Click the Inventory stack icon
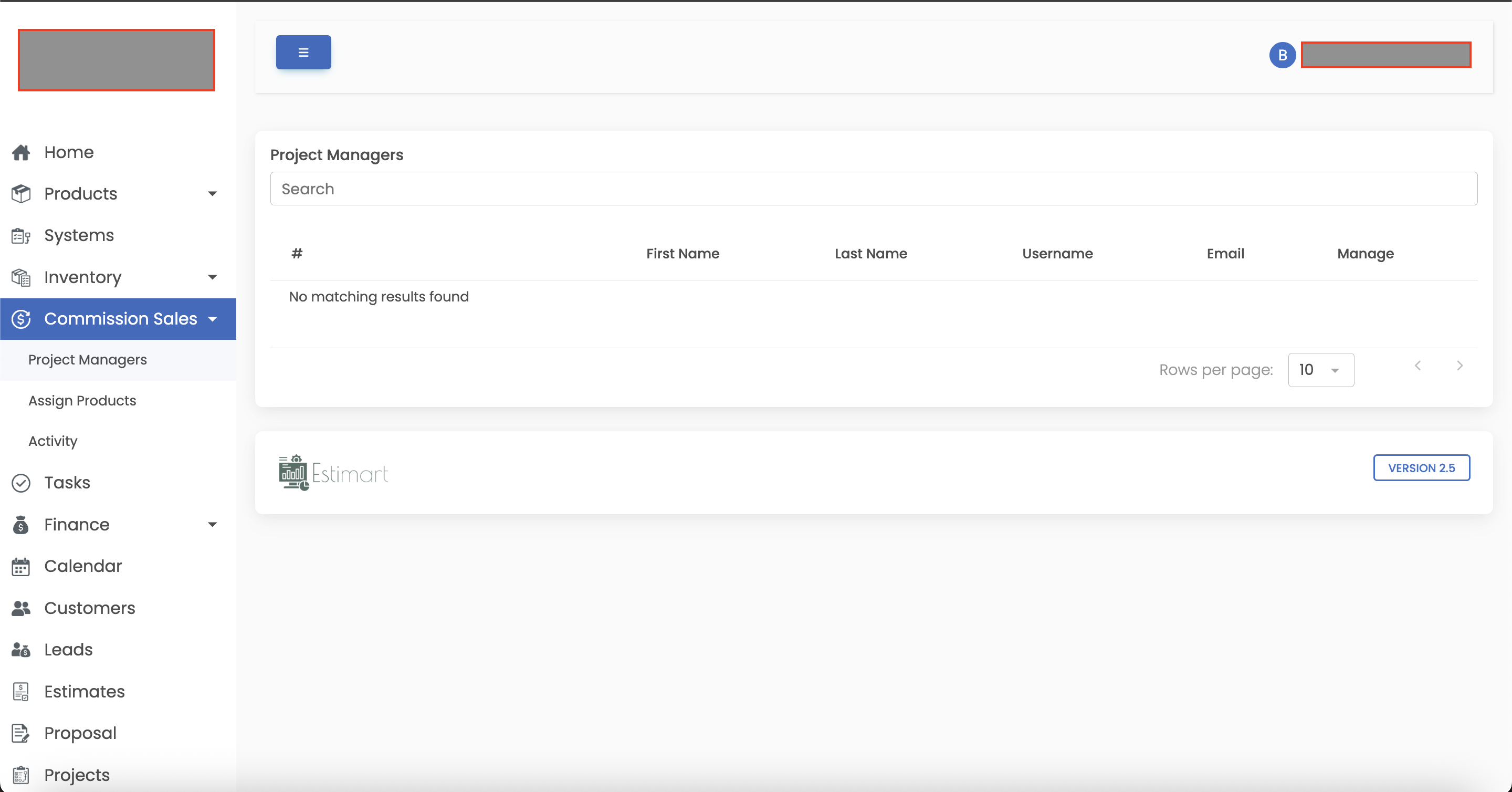Image resolution: width=1512 pixels, height=792 pixels. tap(21, 277)
